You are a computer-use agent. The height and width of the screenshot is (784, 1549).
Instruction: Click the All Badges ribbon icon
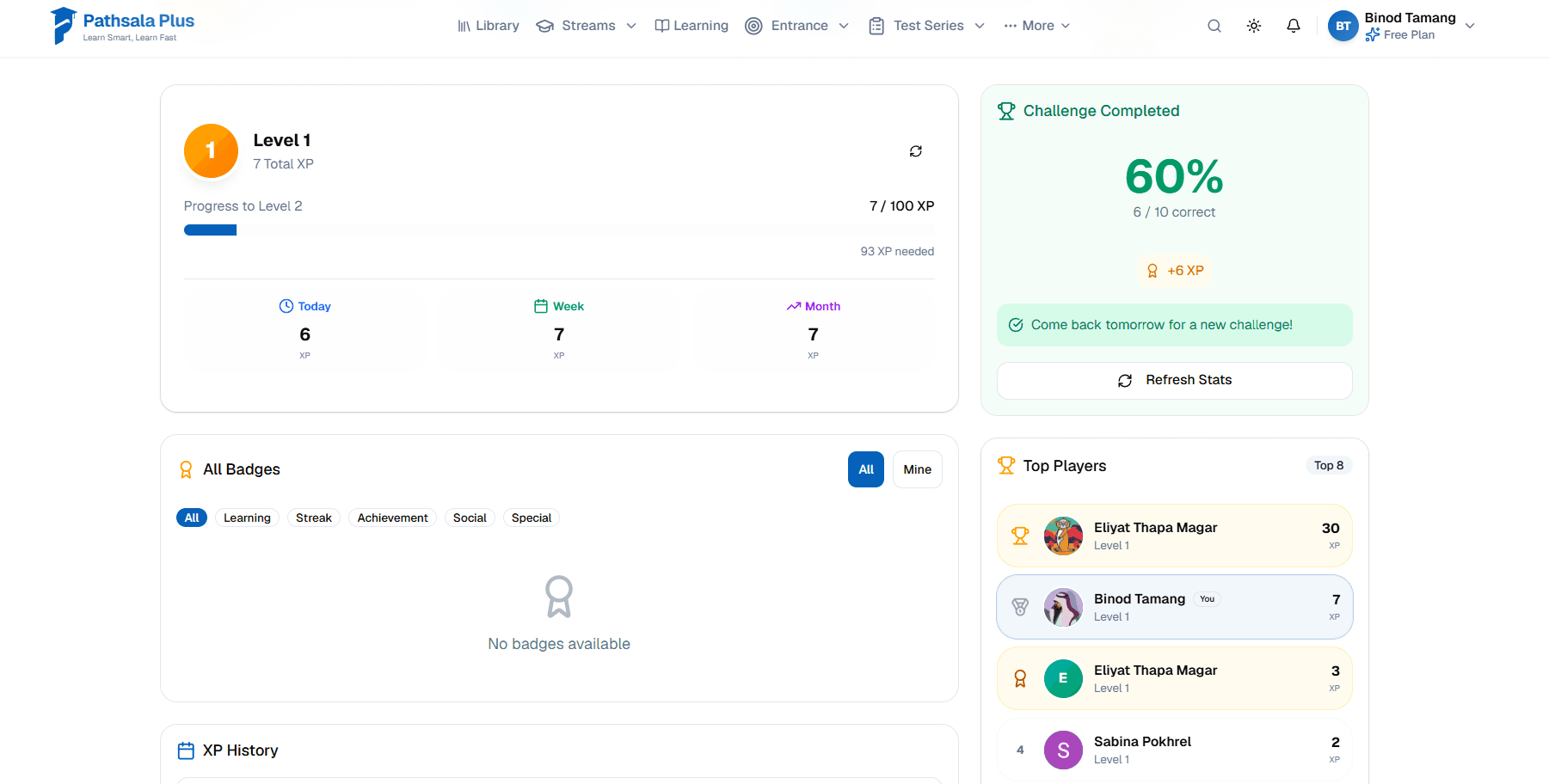(x=186, y=469)
